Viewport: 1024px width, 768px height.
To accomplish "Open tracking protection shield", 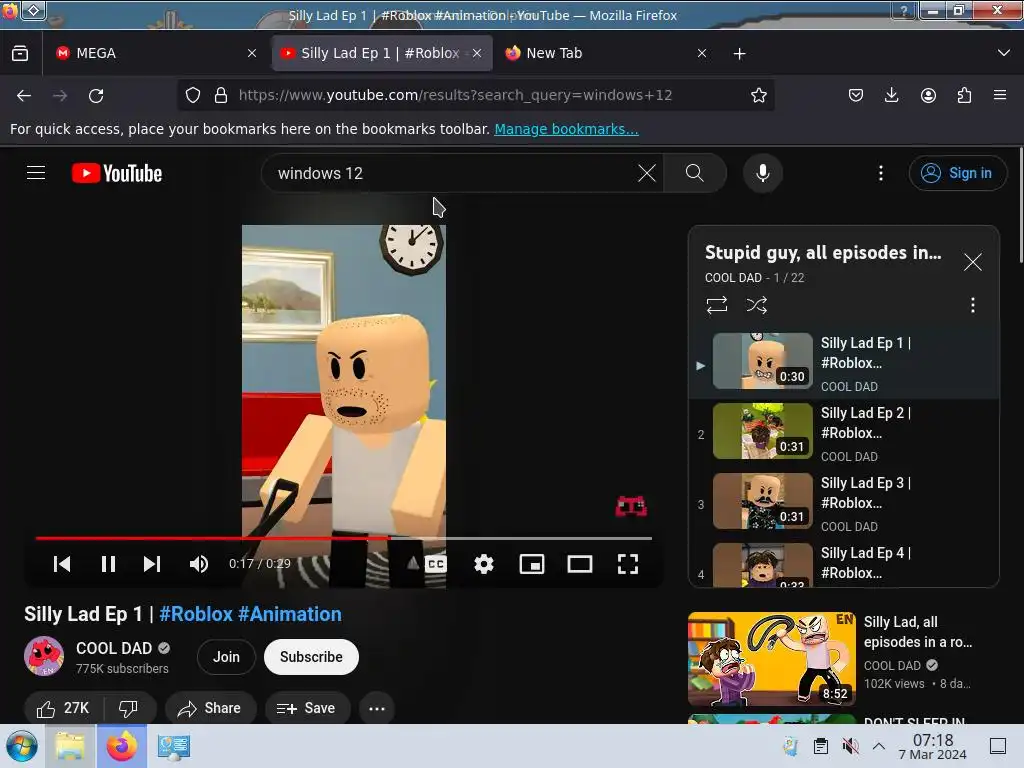I will tap(193, 95).
